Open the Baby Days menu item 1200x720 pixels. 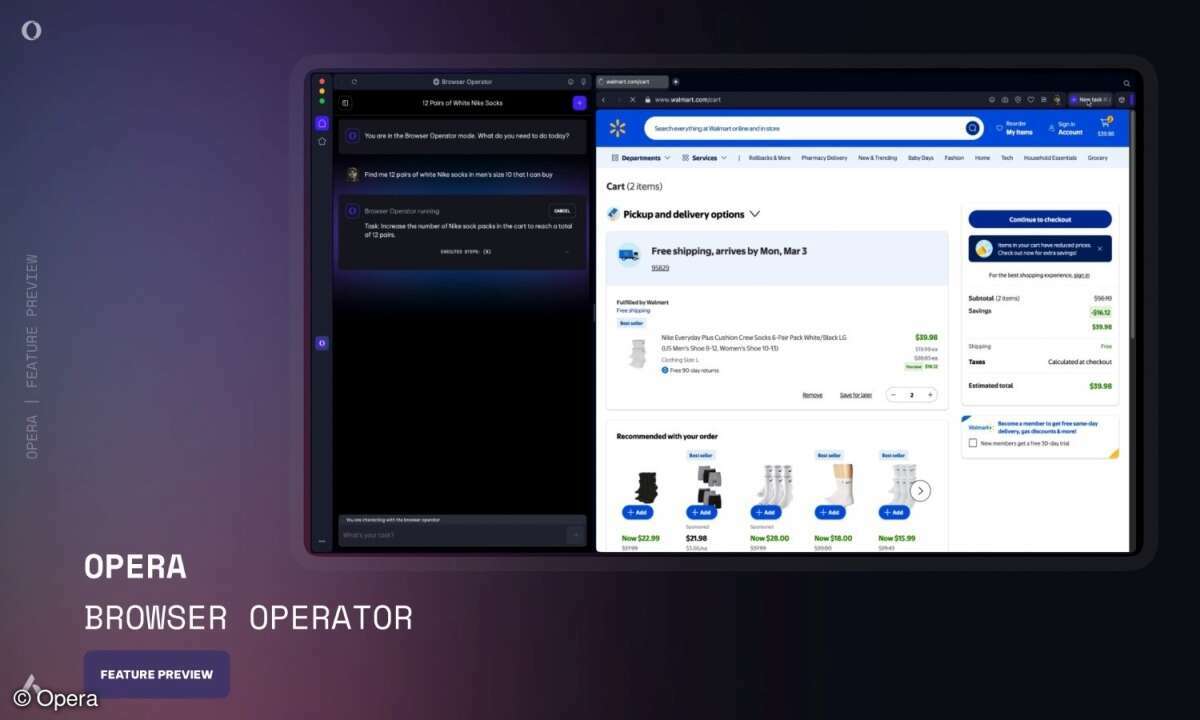pos(920,158)
